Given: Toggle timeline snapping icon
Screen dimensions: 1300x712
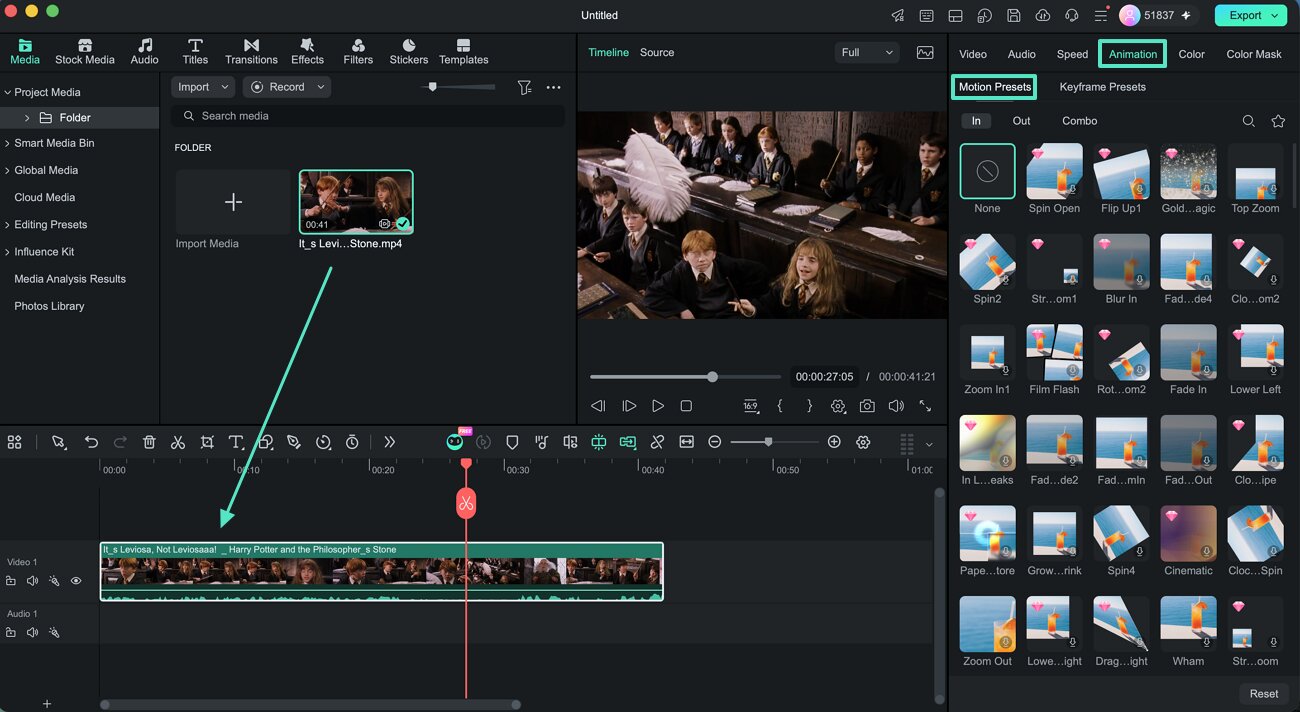Looking at the screenshot, I should pyautogui.click(x=598, y=442).
